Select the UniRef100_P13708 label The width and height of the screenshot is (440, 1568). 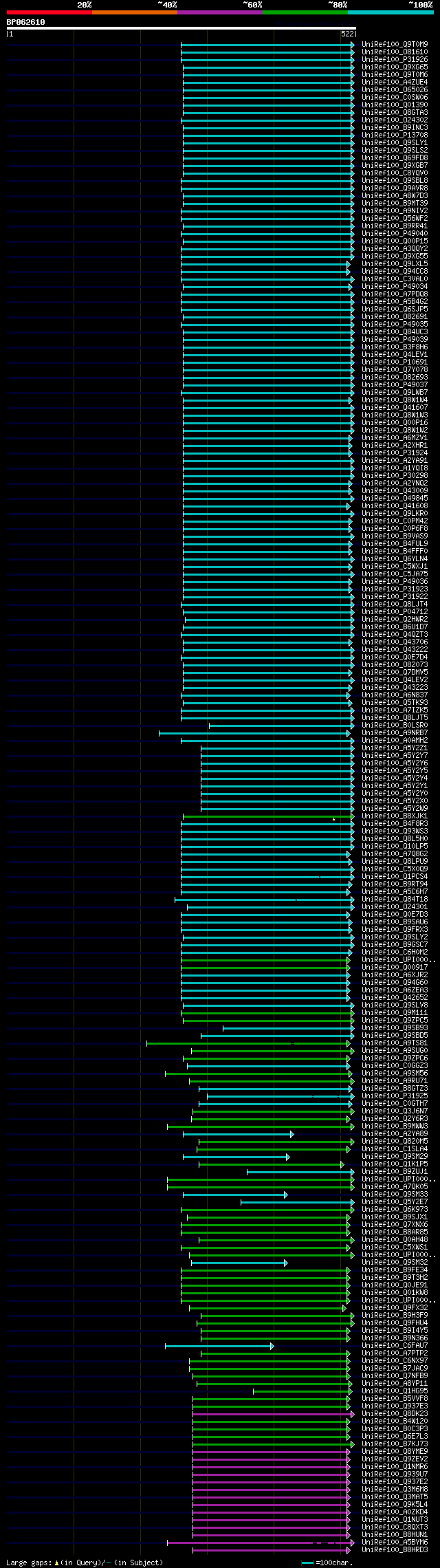[x=395, y=135]
